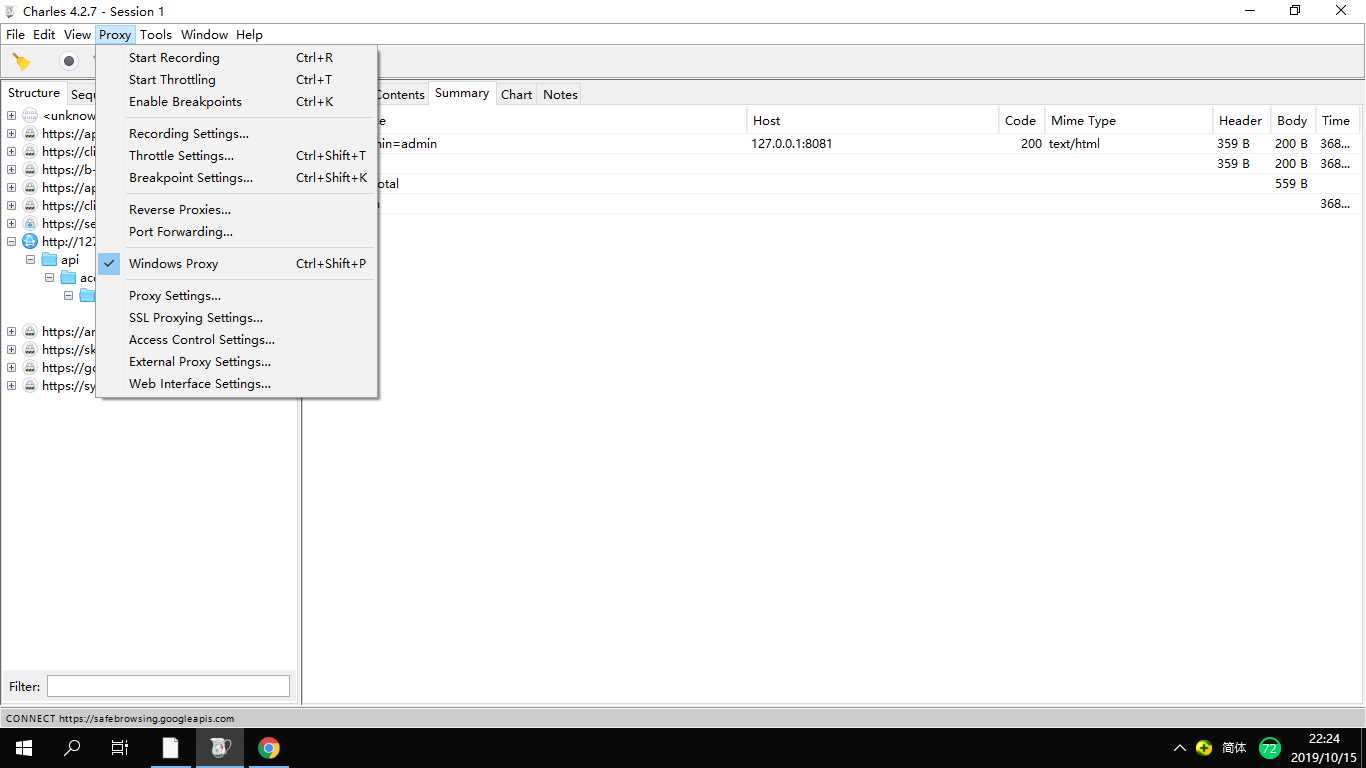Sort by the Code column header
The image size is (1366, 768).
[1021, 120]
